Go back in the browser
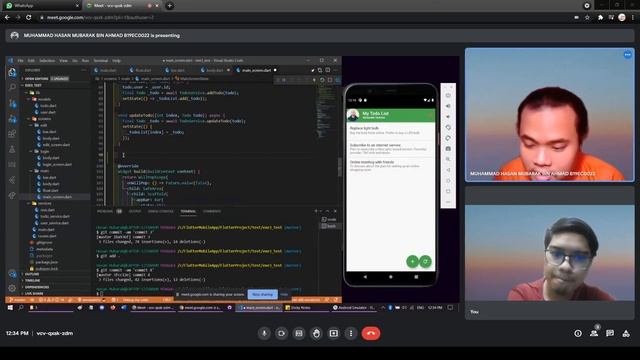The height and width of the screenshot is (360, 640). 7,18
